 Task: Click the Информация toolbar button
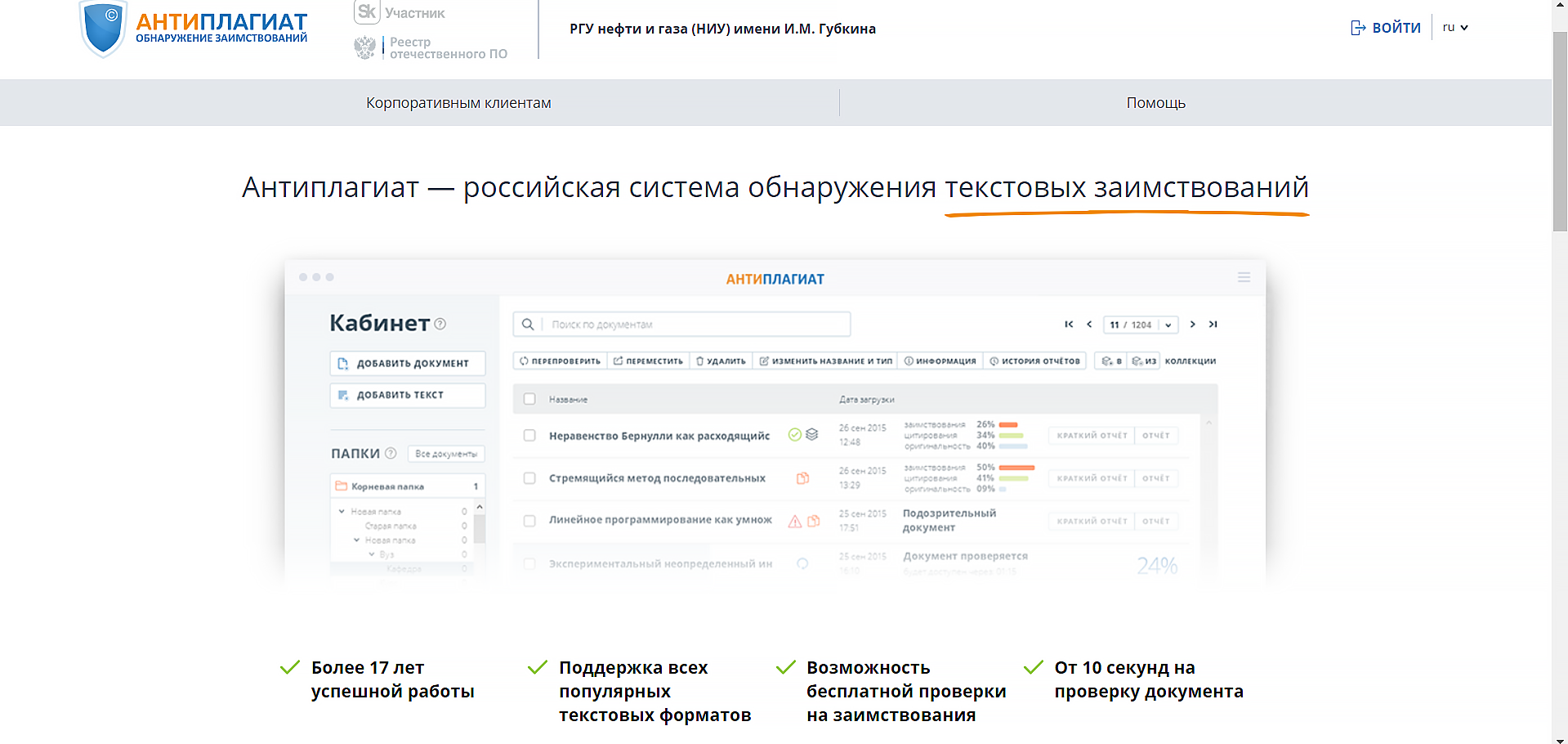coord(940,361)
